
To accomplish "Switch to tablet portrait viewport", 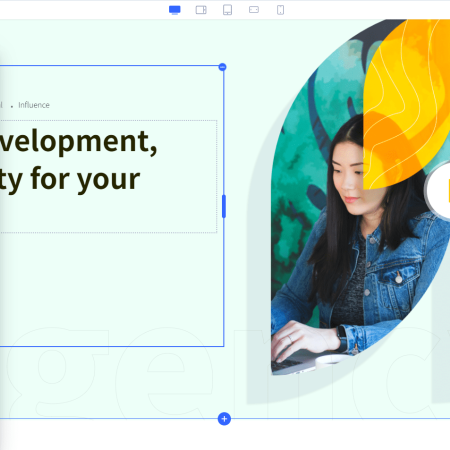I will point(227,10).
